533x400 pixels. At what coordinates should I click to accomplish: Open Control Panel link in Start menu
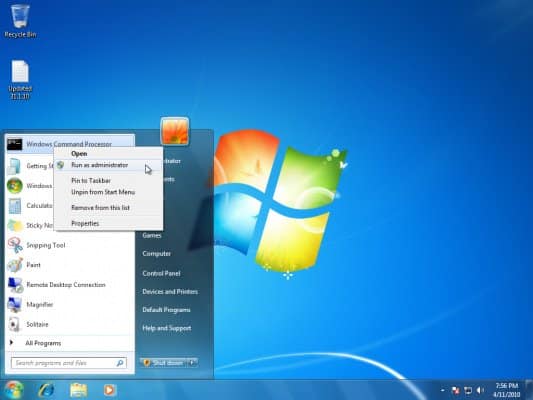tap(161, 273)
